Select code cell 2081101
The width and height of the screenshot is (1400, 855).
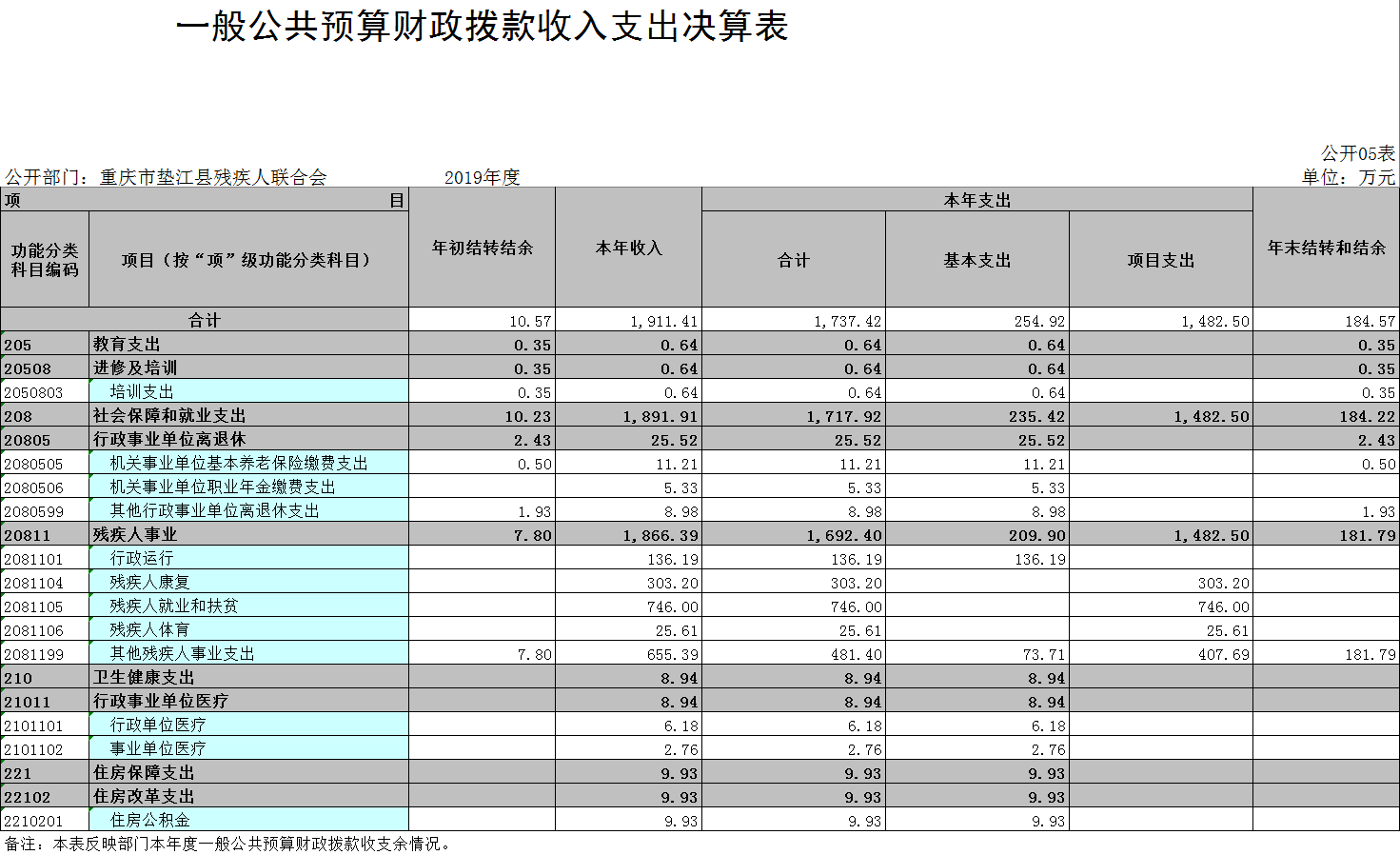point(45,558)
